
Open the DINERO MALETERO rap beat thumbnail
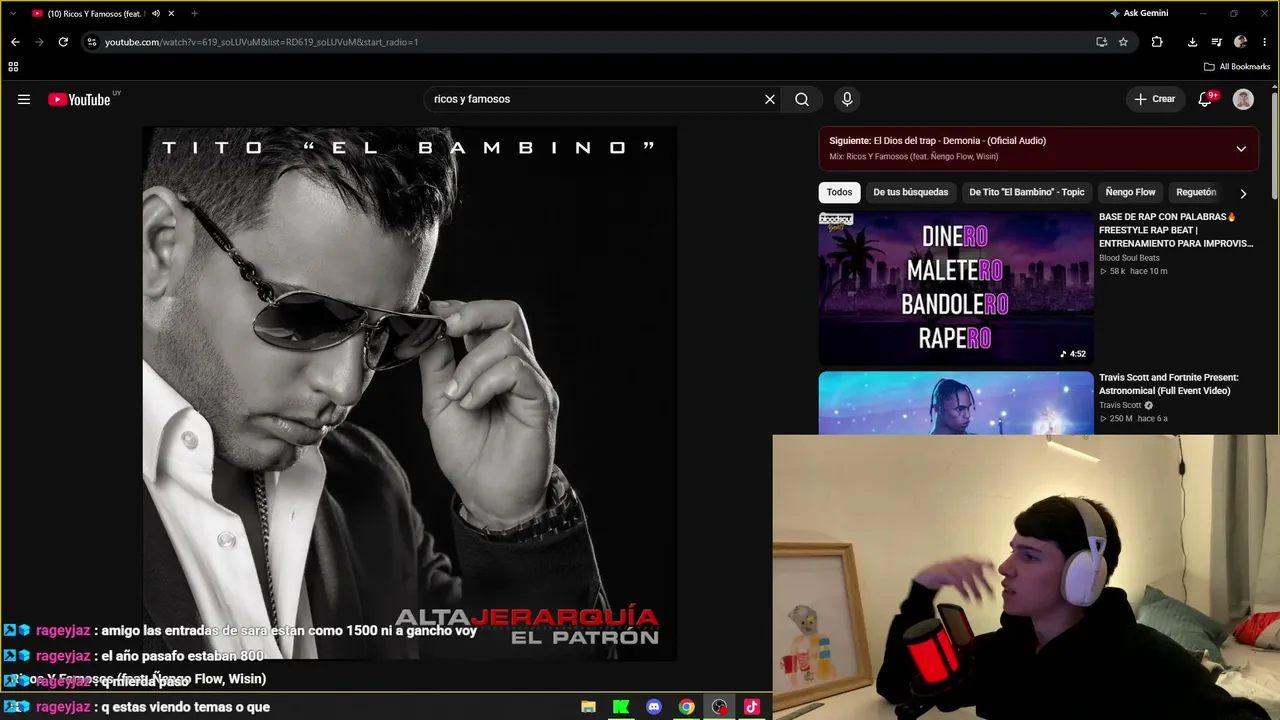click(x=956, y=288)
